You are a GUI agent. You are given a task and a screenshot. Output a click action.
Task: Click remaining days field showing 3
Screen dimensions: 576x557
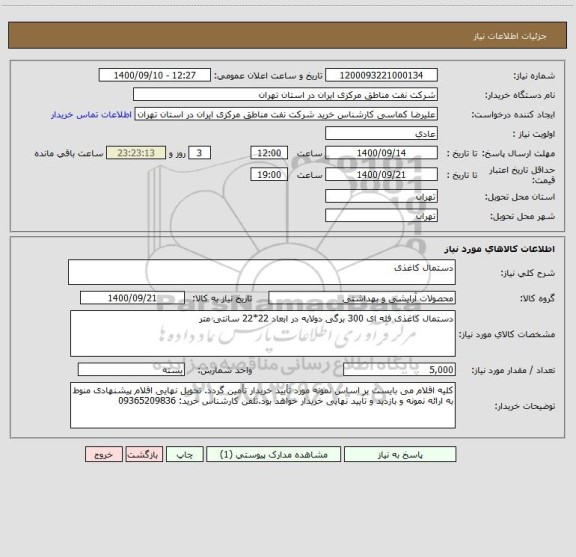tap(199, 153)
